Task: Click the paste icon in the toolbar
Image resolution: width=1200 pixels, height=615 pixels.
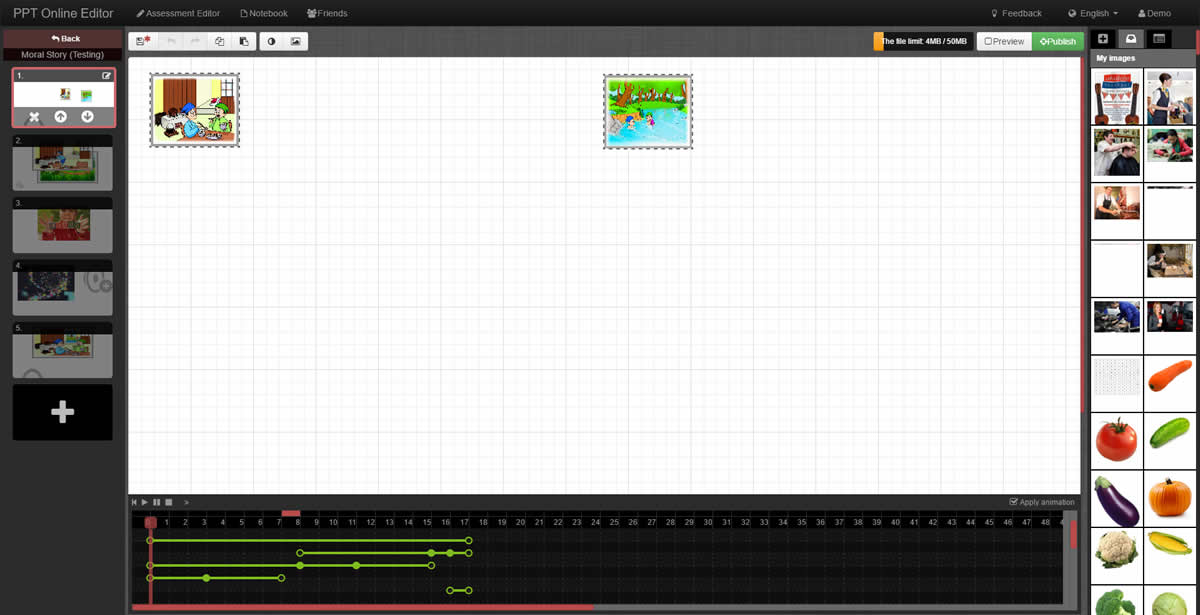Action: 243,42
